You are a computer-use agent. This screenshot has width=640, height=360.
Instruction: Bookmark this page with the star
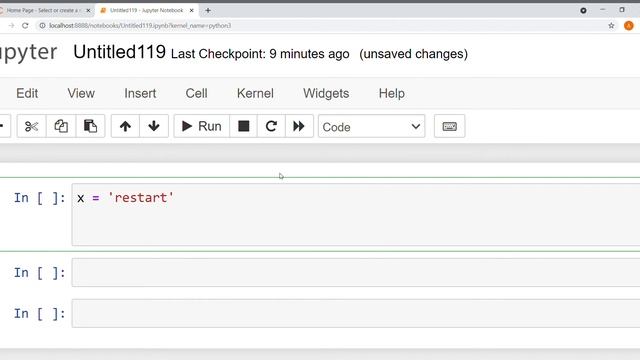point(611,25)
